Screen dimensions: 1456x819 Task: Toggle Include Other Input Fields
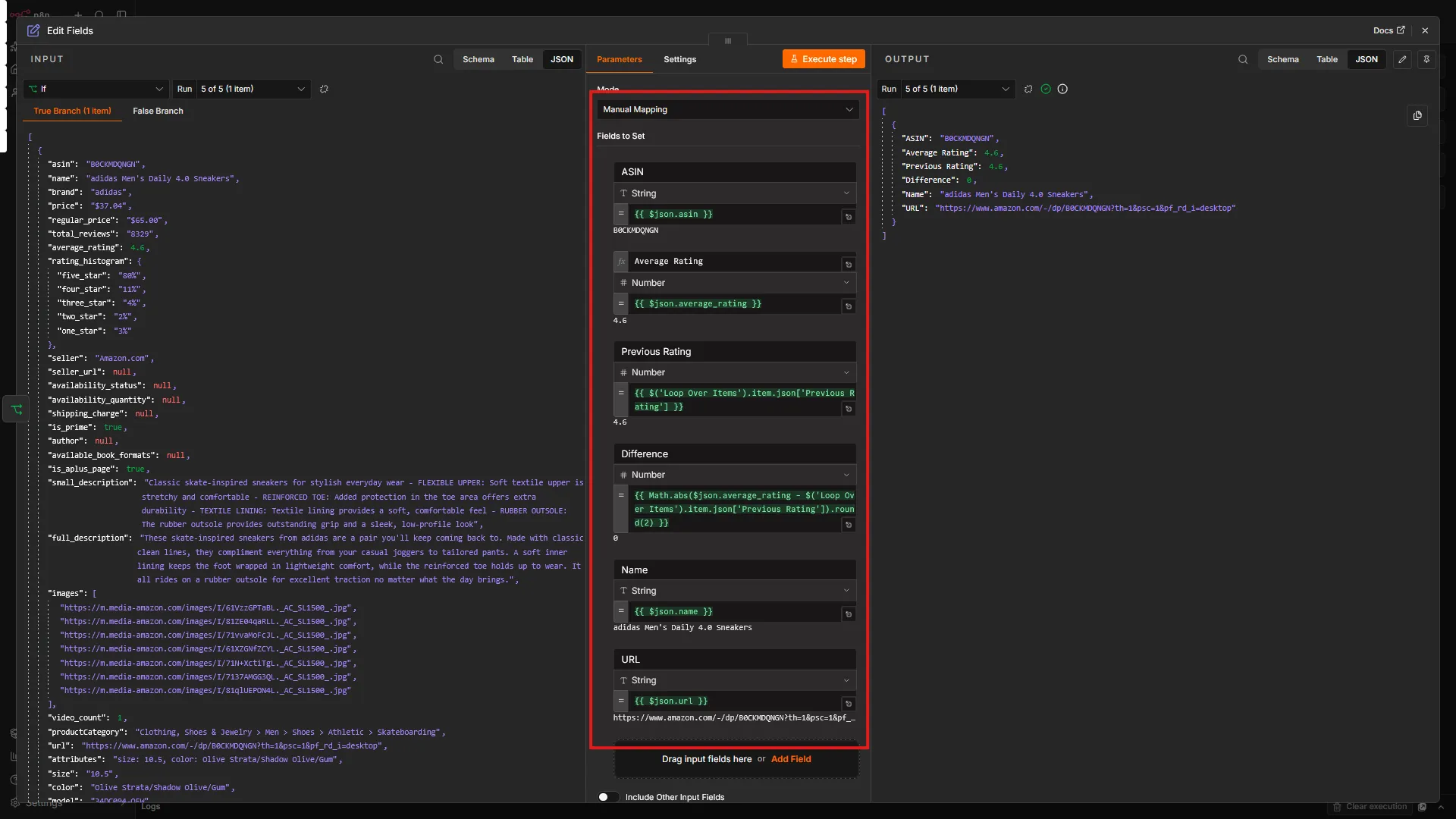point(607,797)
